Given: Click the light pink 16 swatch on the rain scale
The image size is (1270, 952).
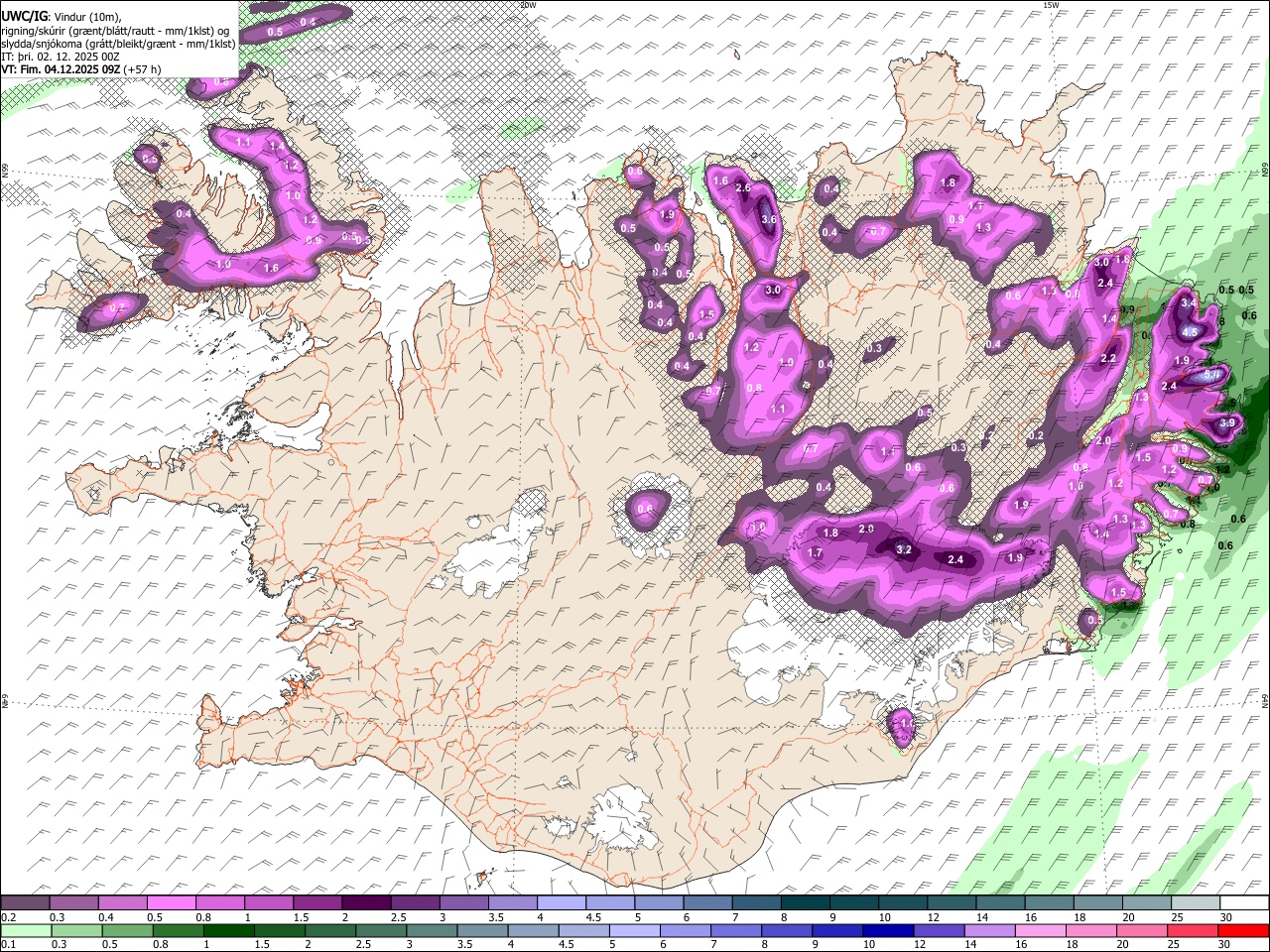Looking at the screenshot, I should point(1040,930).
